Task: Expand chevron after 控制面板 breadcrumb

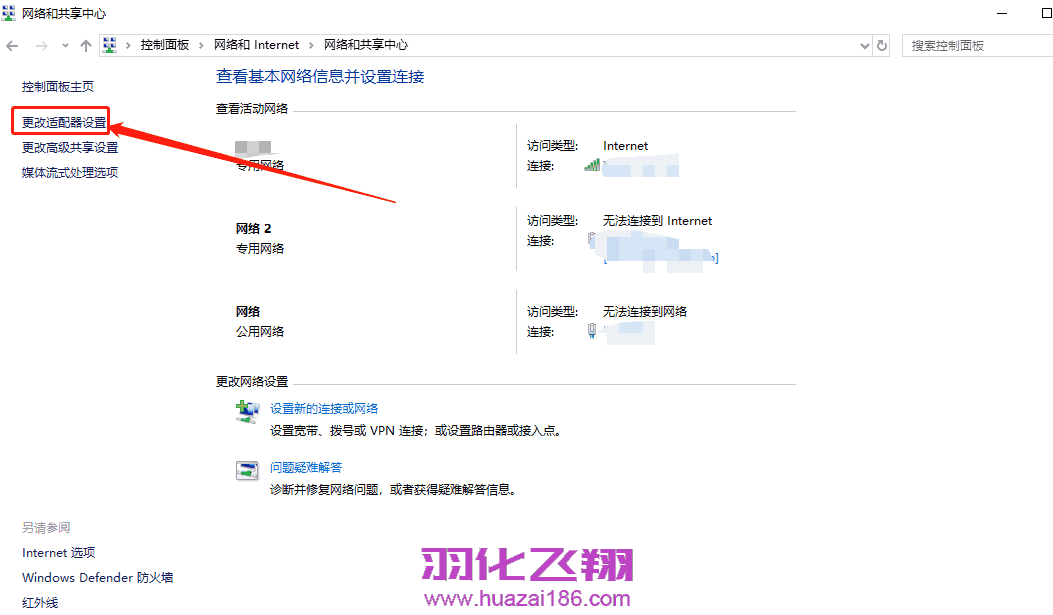Action: tap(201, 46)
